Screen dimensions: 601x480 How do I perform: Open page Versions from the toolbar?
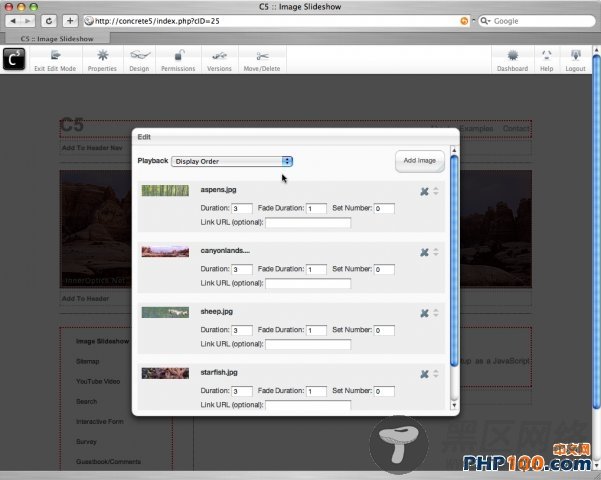(x=219, y=59)
